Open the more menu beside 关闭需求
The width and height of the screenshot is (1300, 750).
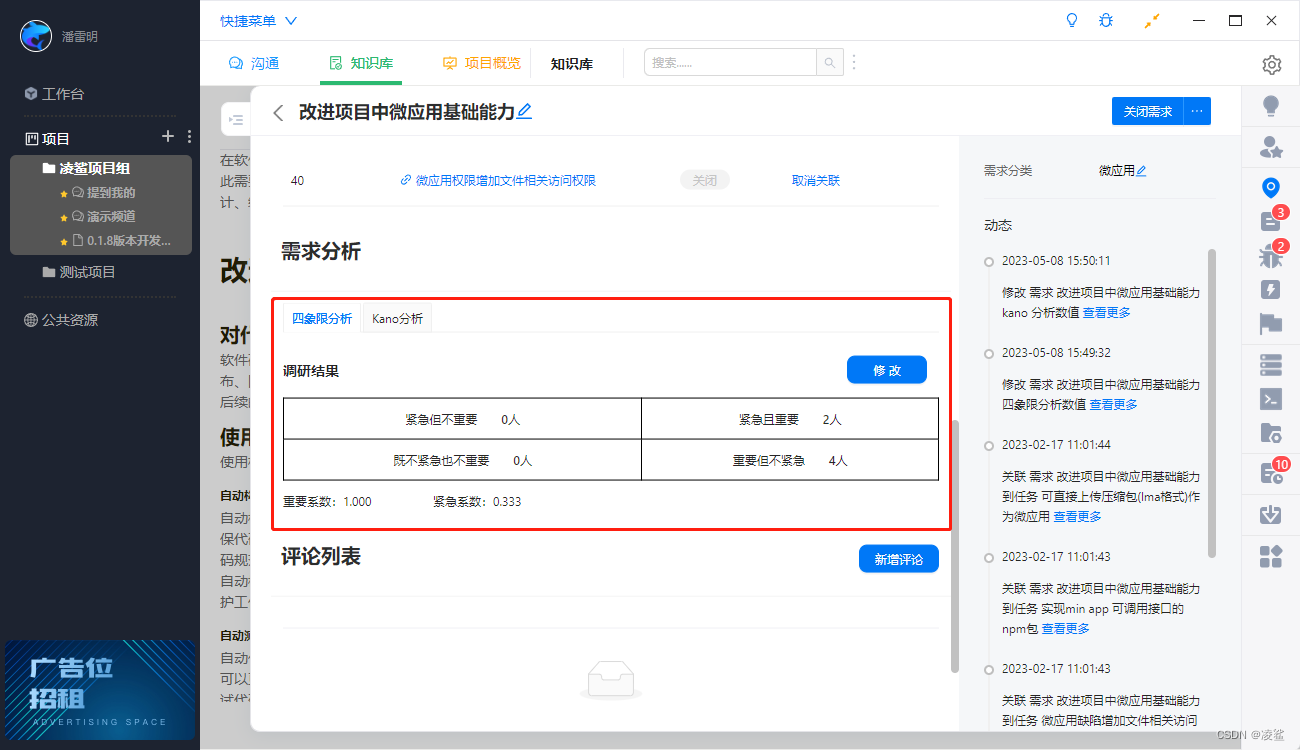[x=1197, y=112]
